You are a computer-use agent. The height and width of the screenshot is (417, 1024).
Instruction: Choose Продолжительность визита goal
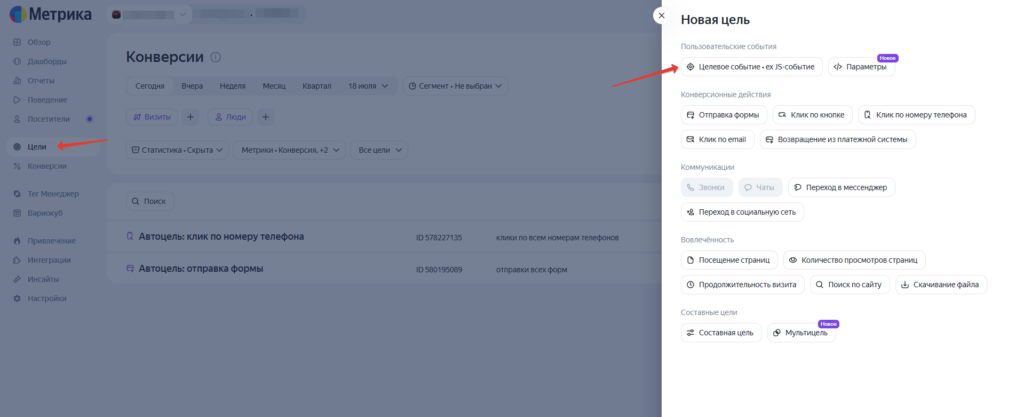[742, 285]
